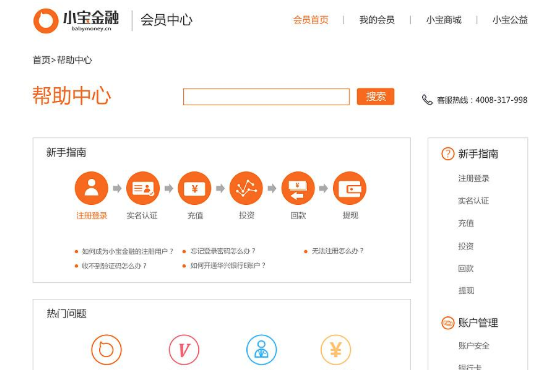Click the question mark icon beside sidebar 新手指南

tap(448, 153)
